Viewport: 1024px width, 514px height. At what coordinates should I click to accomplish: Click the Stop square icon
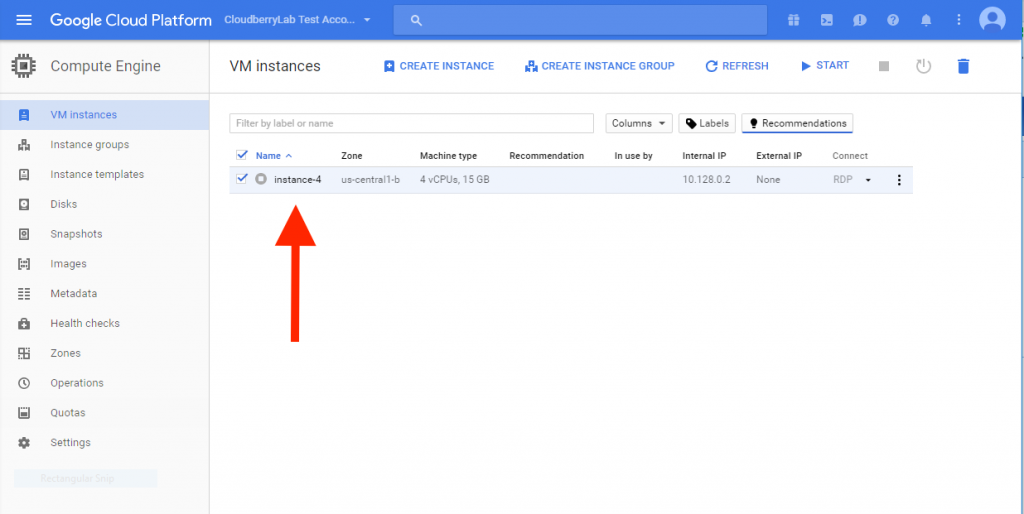pyautogui.click(x=884, y=66)
